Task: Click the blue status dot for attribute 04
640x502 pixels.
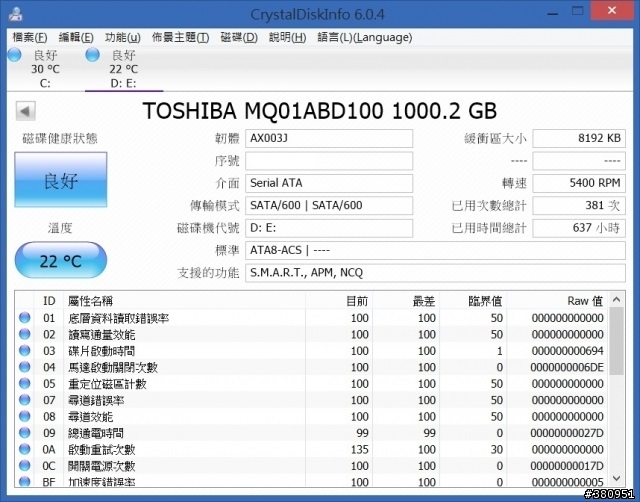Action: [24, 367]
